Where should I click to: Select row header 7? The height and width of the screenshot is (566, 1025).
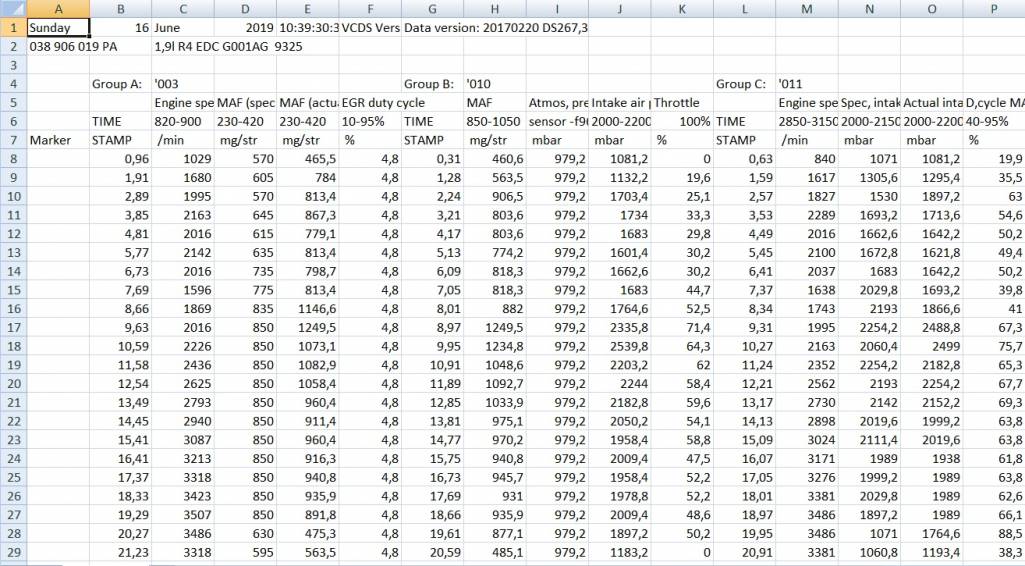coord(13,140)
